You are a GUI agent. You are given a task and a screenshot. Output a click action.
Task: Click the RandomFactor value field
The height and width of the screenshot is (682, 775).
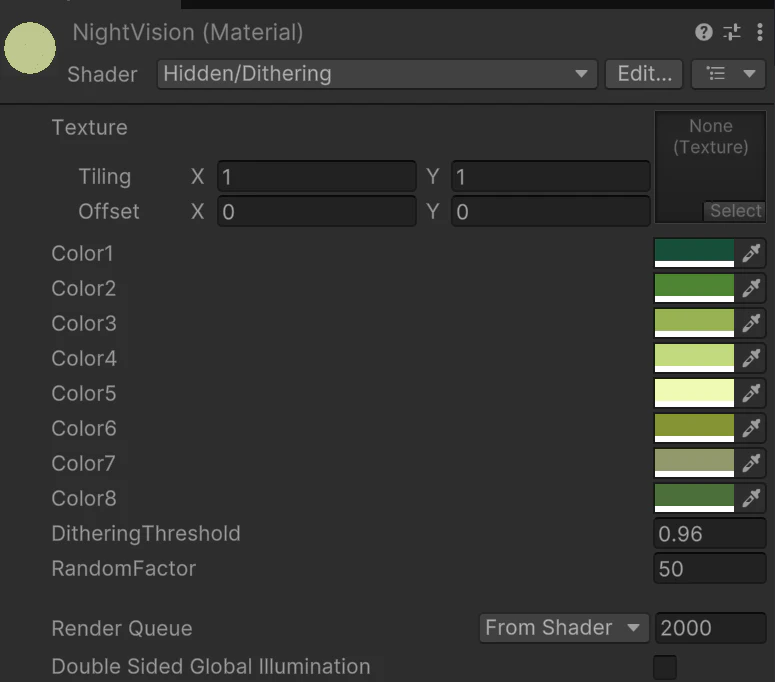point(710,569)
